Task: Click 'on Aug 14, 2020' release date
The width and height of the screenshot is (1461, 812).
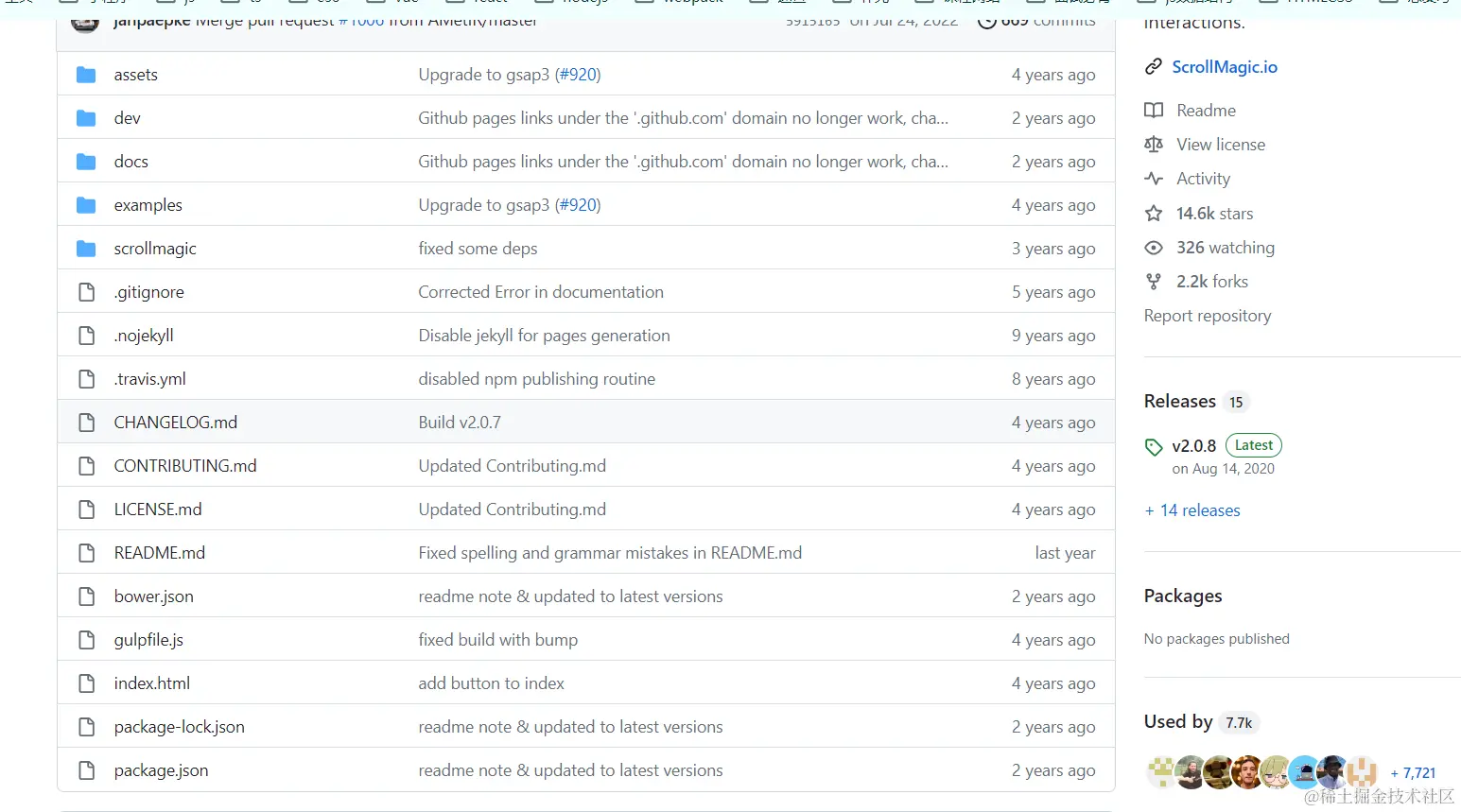Action: tap(1224, 469)
